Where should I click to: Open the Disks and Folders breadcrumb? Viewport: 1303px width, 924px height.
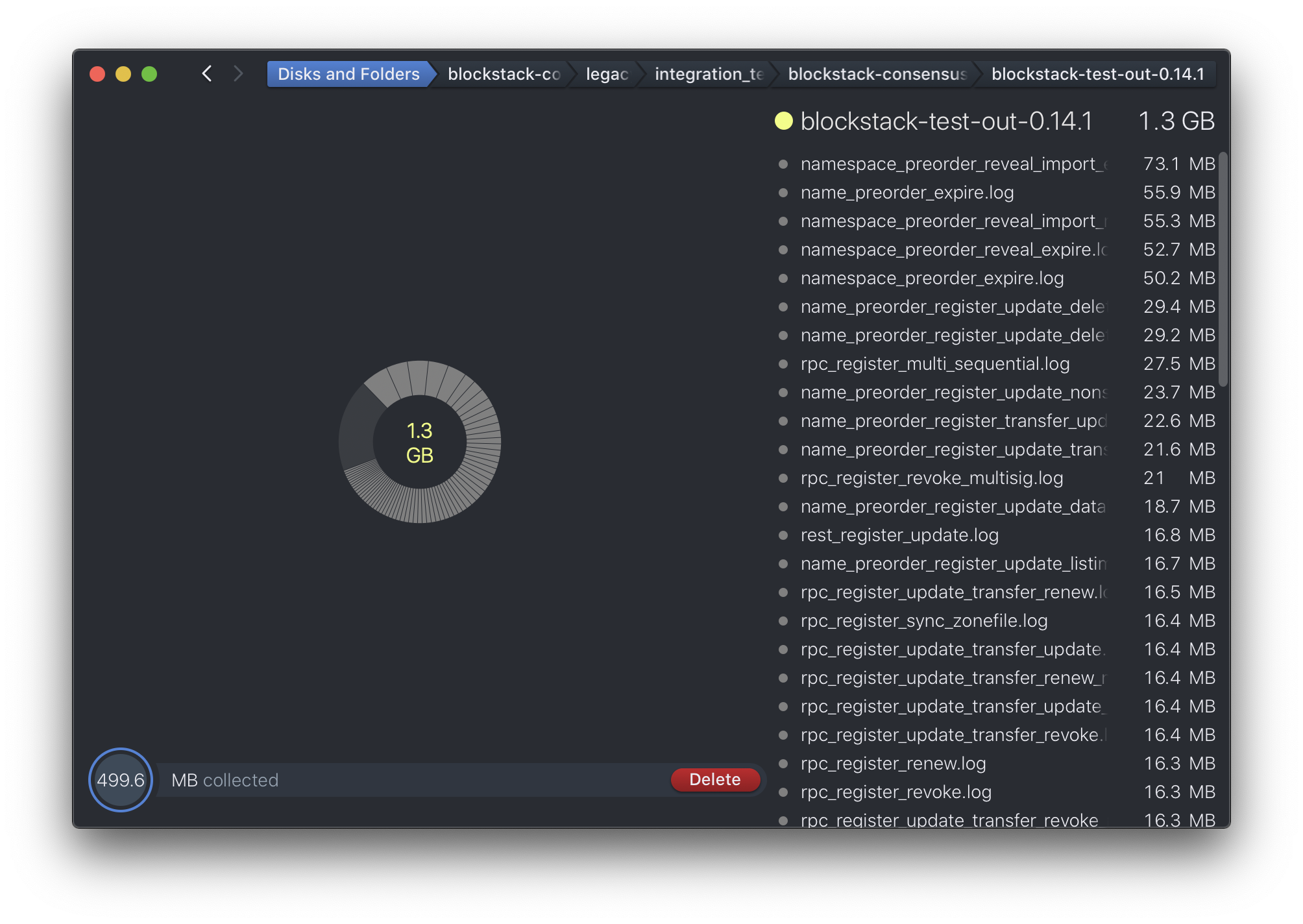click(348, 73)
